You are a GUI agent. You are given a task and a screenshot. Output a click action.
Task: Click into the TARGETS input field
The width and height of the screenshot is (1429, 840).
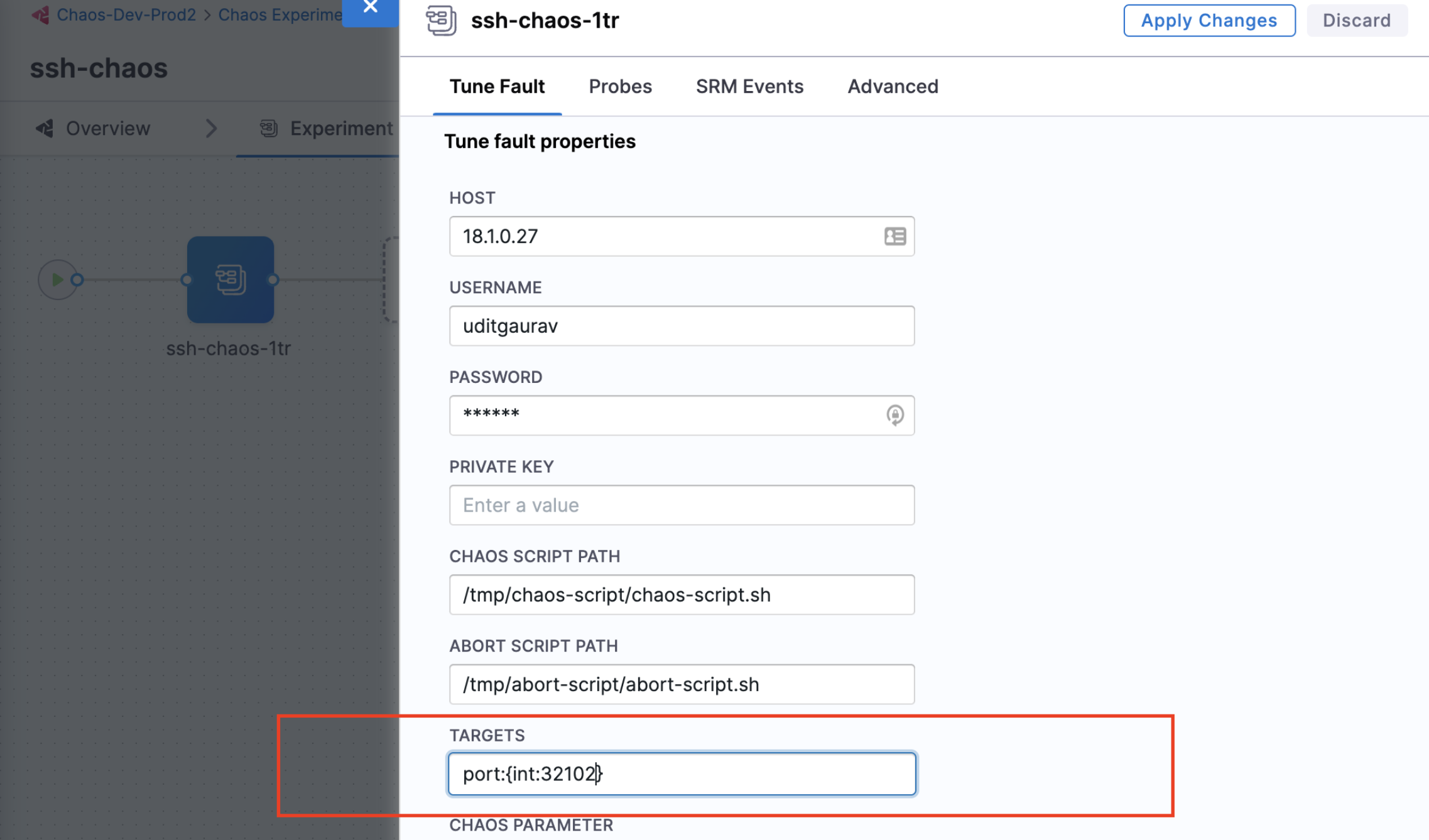coord(682,773)
